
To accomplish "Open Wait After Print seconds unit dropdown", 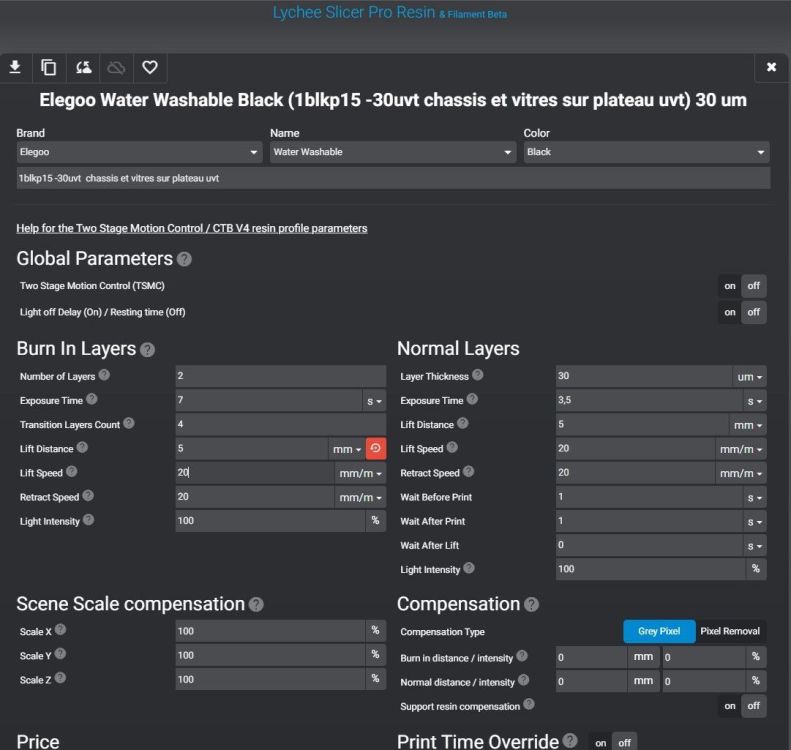I will click(755, 522).
